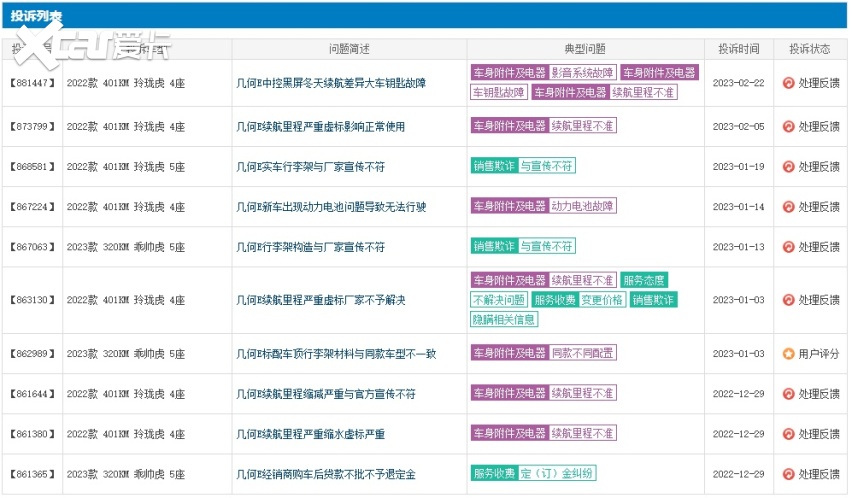Click status icon in complaint 873799 row
852x498 pixels.
tap(788, 127)
